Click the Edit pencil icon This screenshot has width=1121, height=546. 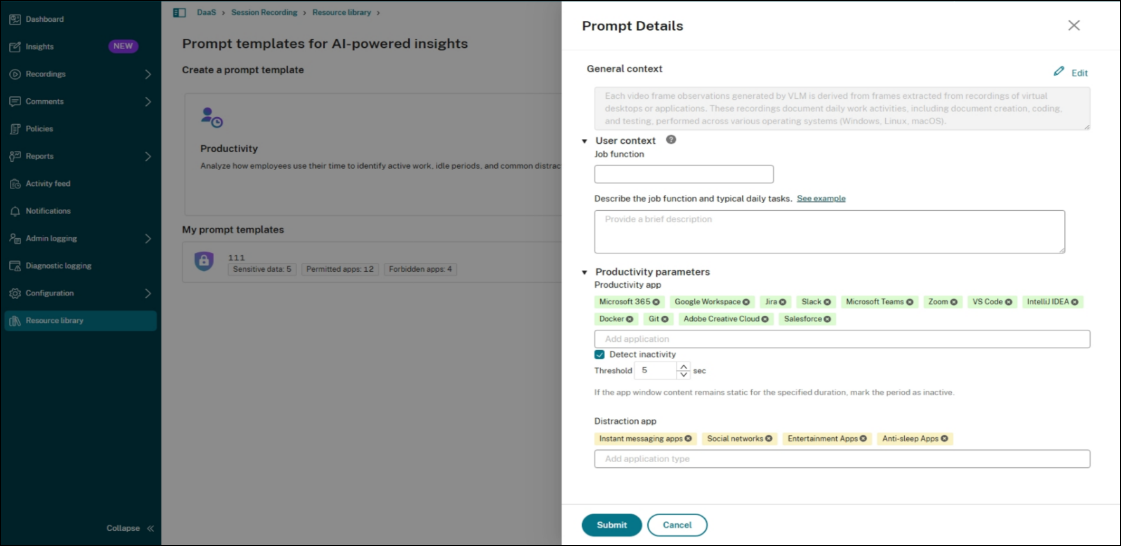click(x=1059, y=72)
